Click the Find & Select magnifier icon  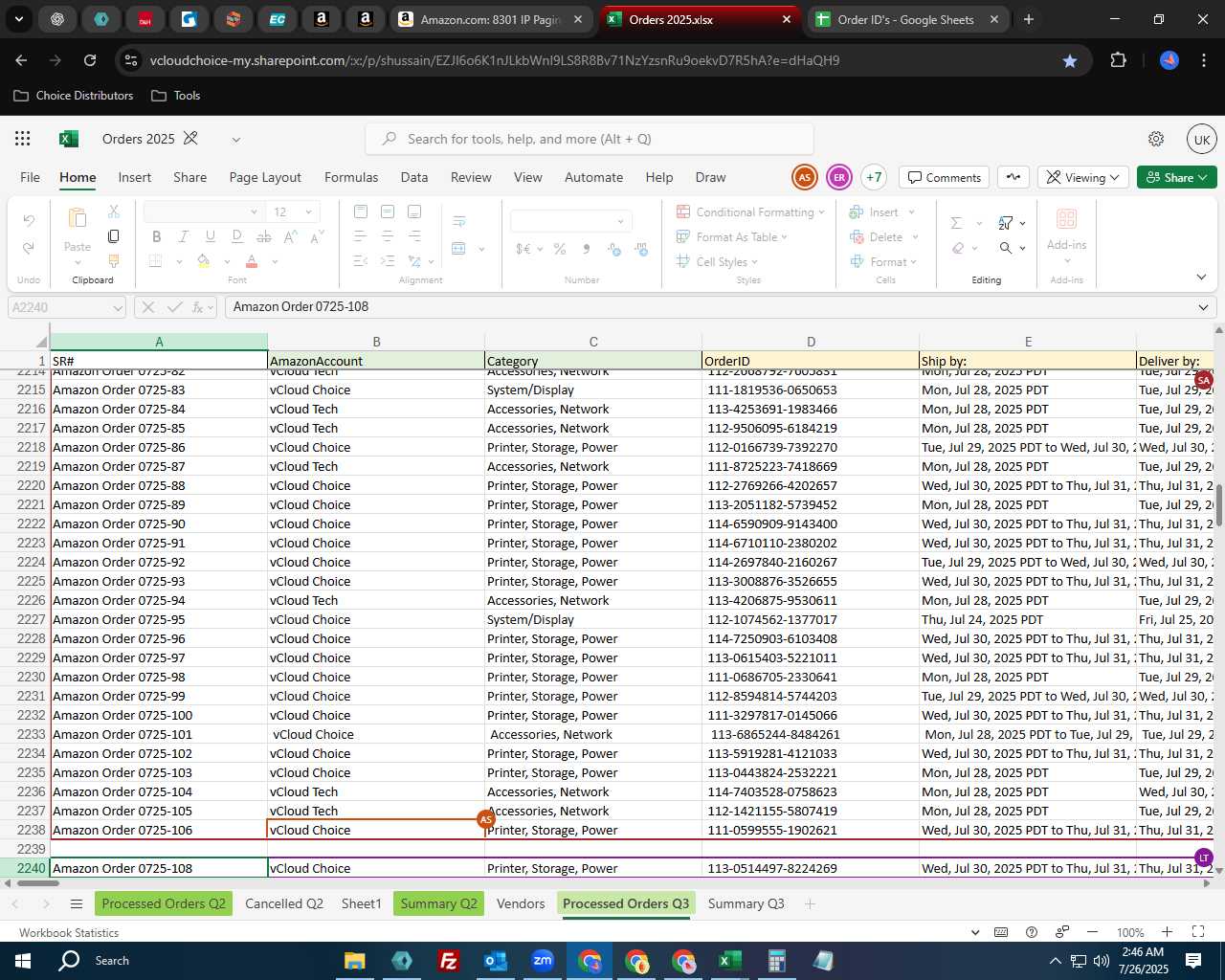[x=1006, y=248]
